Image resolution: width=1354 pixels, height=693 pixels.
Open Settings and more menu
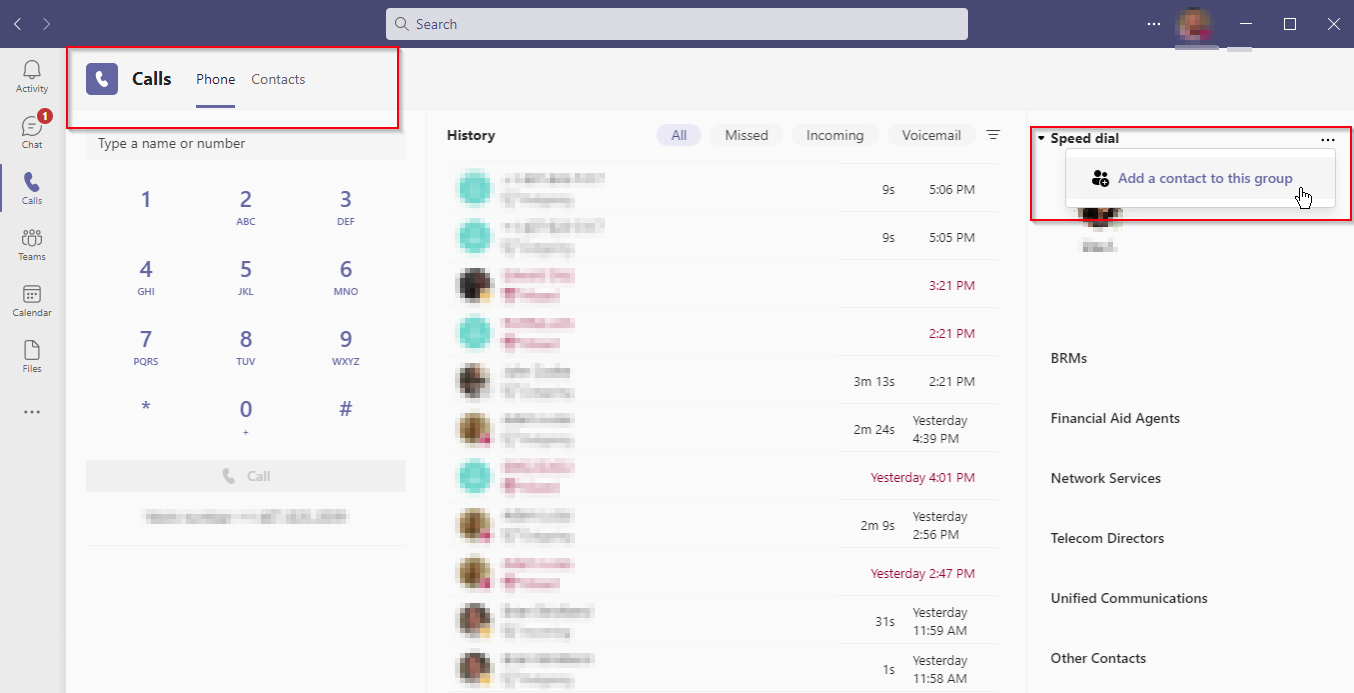click(x=1154, y=24)
